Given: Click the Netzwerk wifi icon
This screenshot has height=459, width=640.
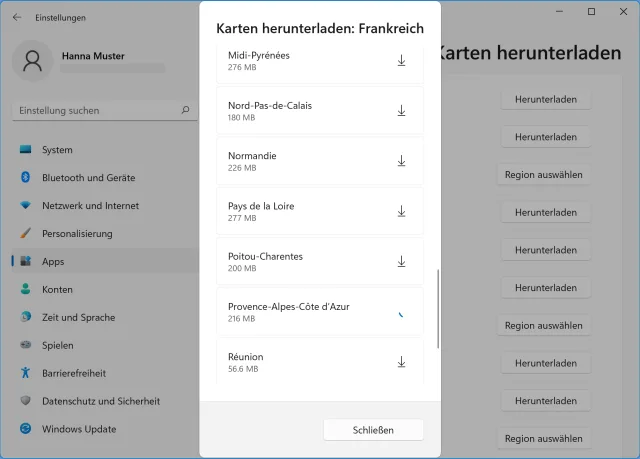Looking at the screenshot, I should click(25, 205).
